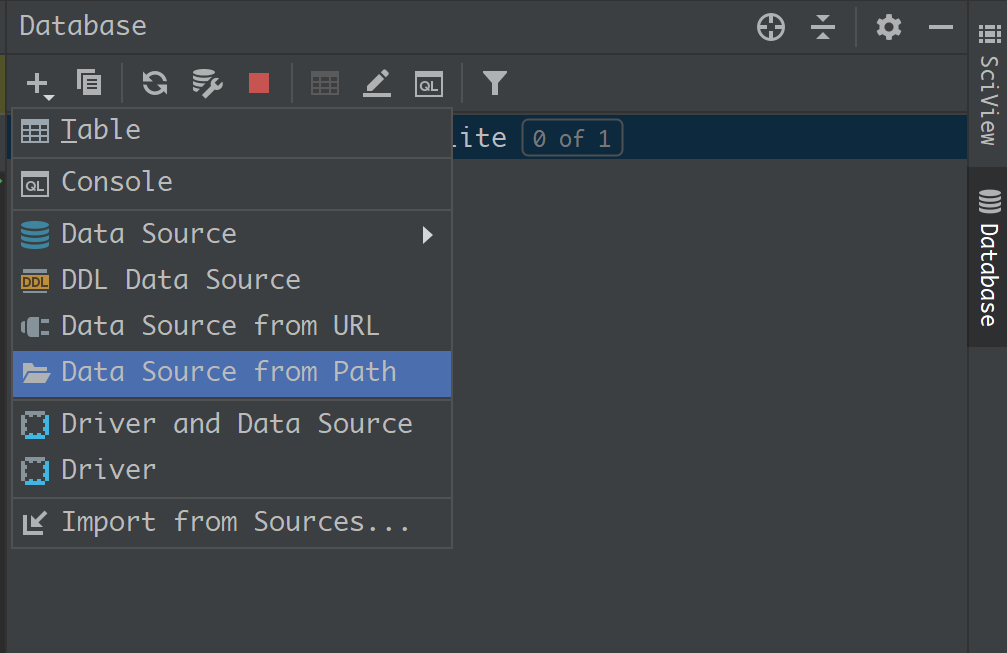Click the duplicate data source icon
The image size is (1007, 653).
pos(89,83)
